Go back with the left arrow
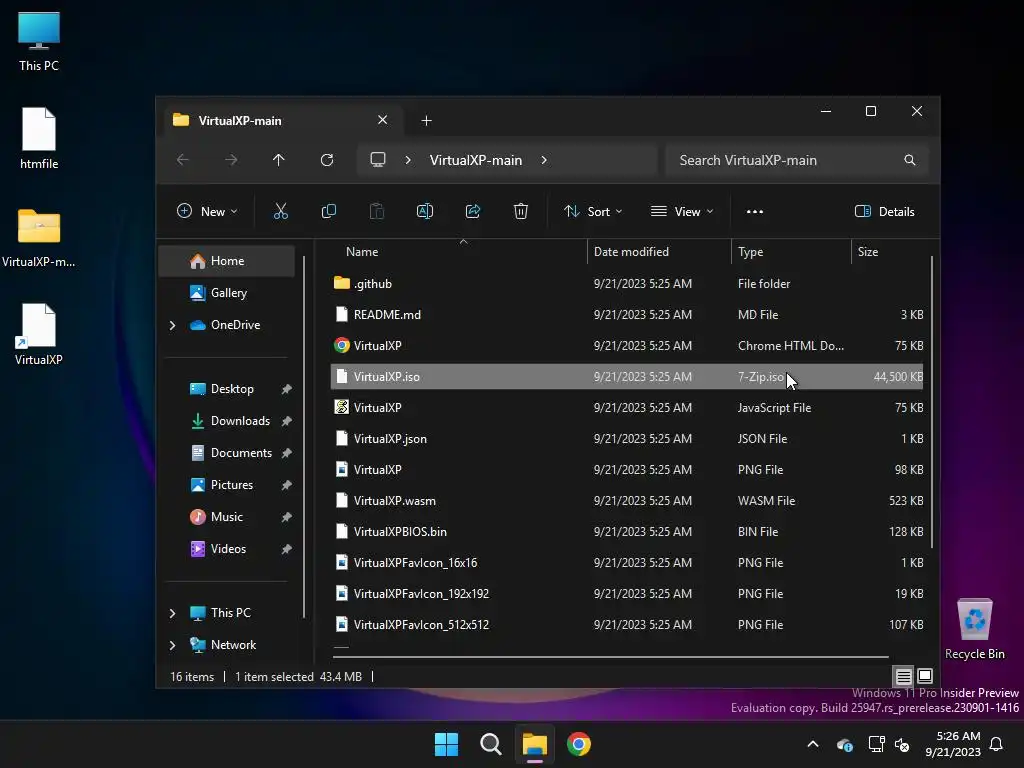Image resolution: width=1024 pixels, height=768 pixels. pyautogui.click(x=183, y=160)
